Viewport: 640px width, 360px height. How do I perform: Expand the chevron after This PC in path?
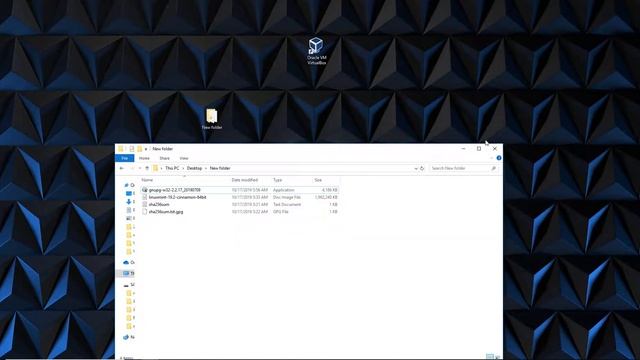[183, 168]
